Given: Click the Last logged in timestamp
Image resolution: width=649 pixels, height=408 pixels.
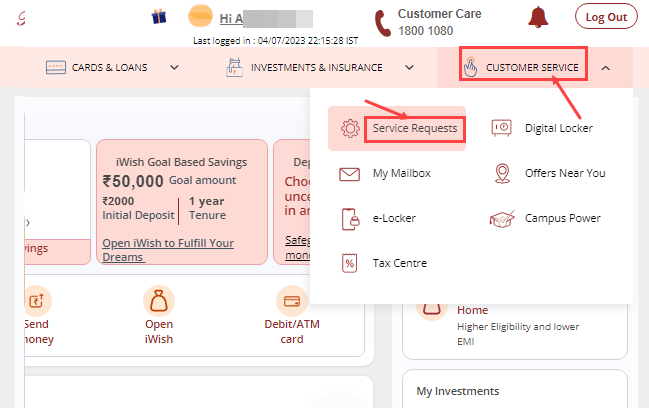Looking at the screenshot, I should [275, 41].
